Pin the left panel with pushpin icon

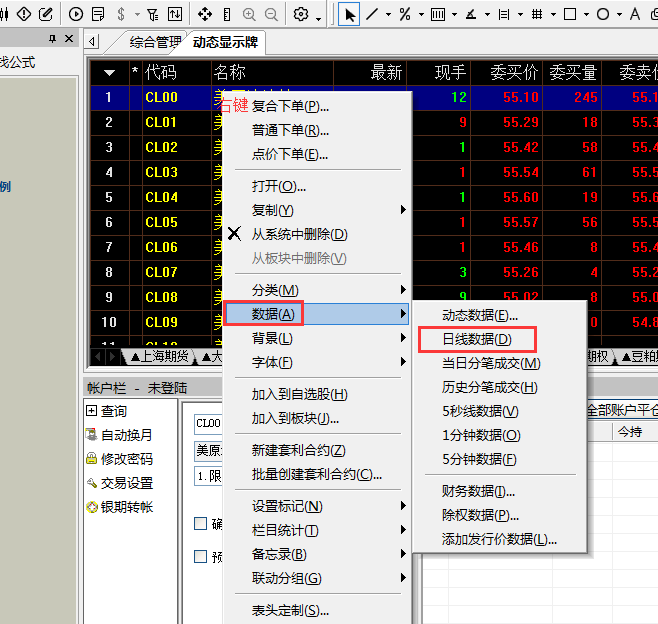point(52,38)
